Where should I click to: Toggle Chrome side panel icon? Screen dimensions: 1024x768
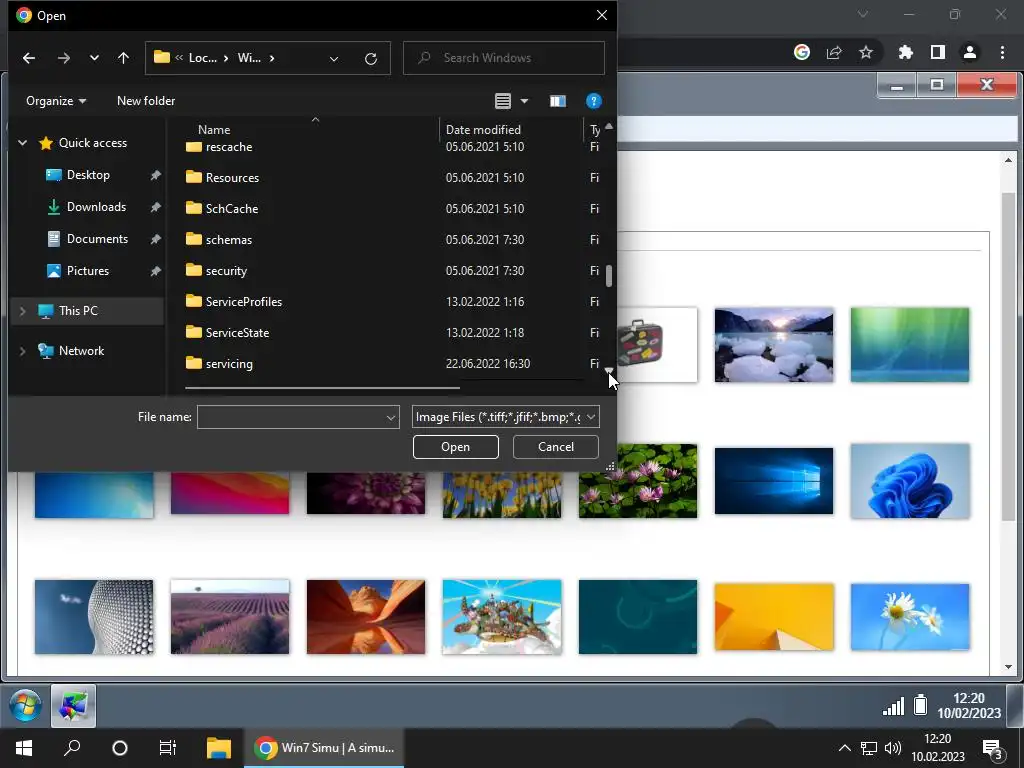click(x=938, y=52)
